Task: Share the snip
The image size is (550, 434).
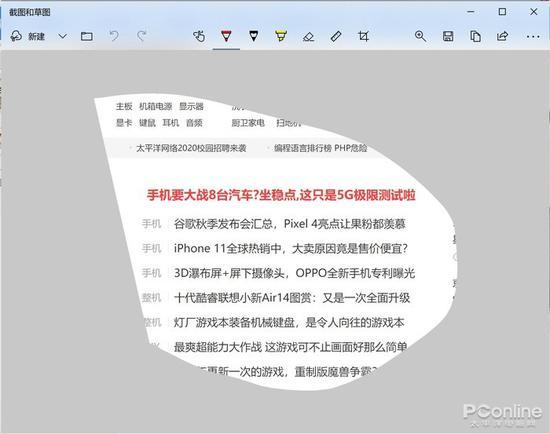Action: [x=502, y=36]
